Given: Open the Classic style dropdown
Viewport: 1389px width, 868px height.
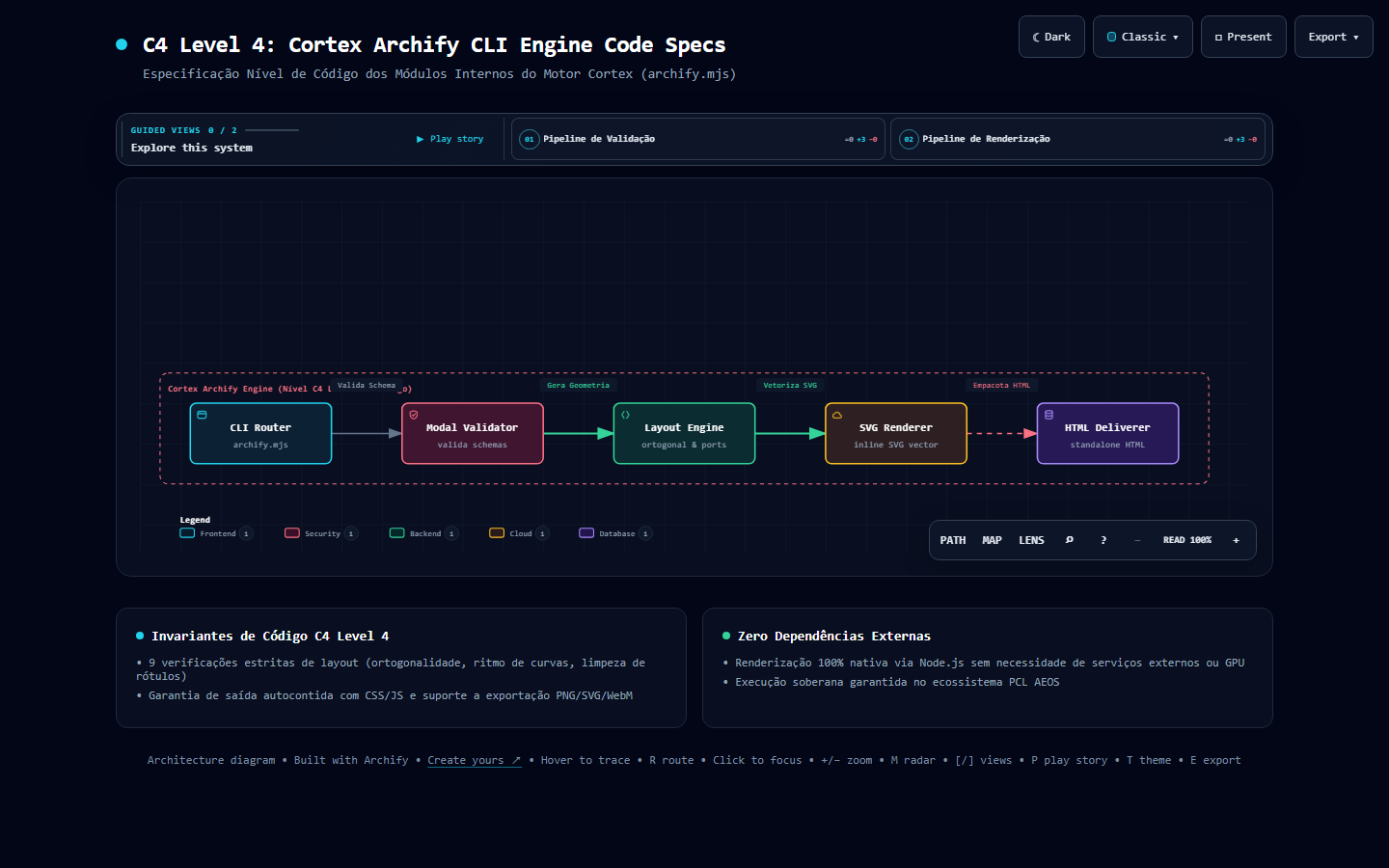Looking at the screenshot, I should (x=1143, y=37).
